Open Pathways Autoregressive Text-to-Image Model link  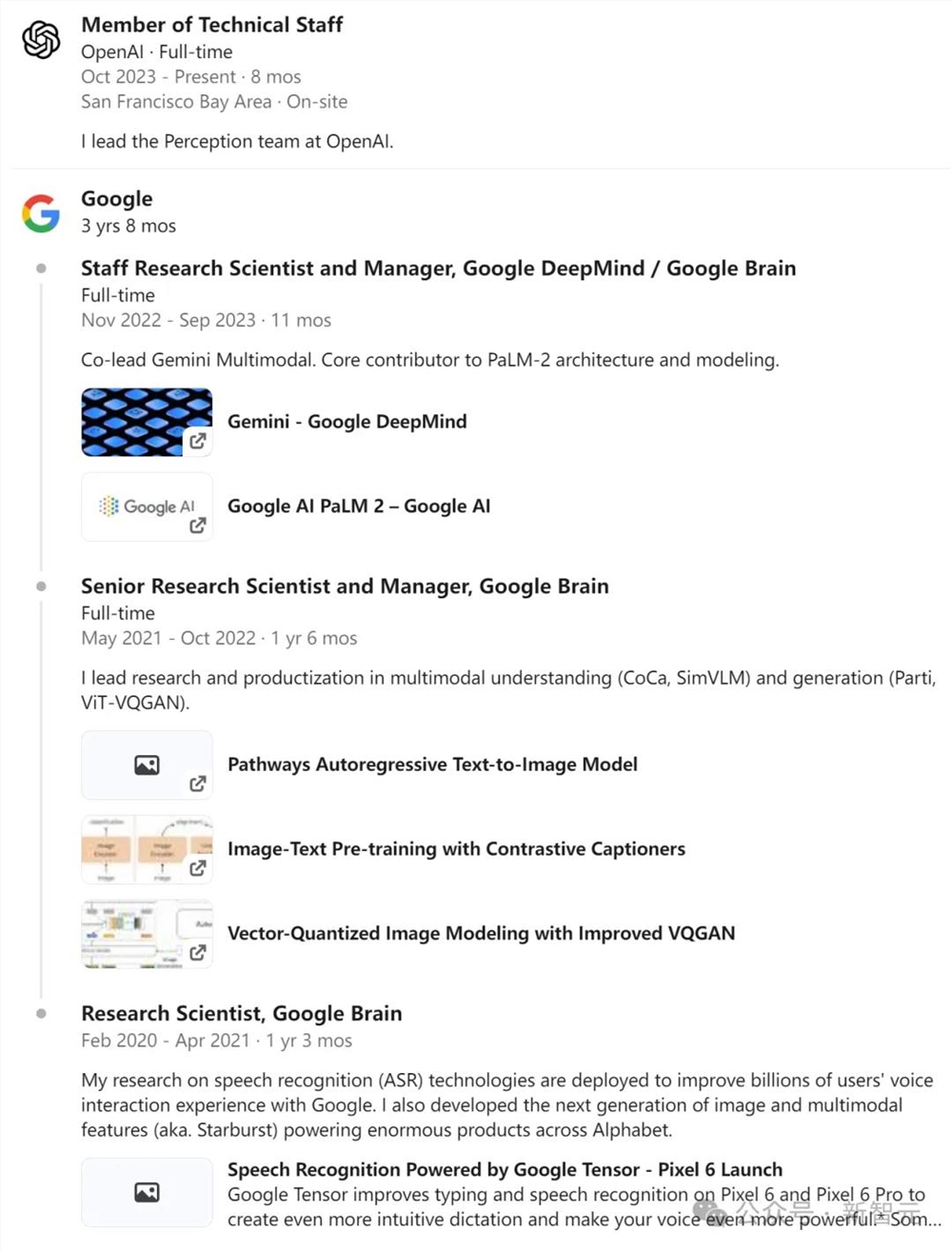click(x=432, y=764)
